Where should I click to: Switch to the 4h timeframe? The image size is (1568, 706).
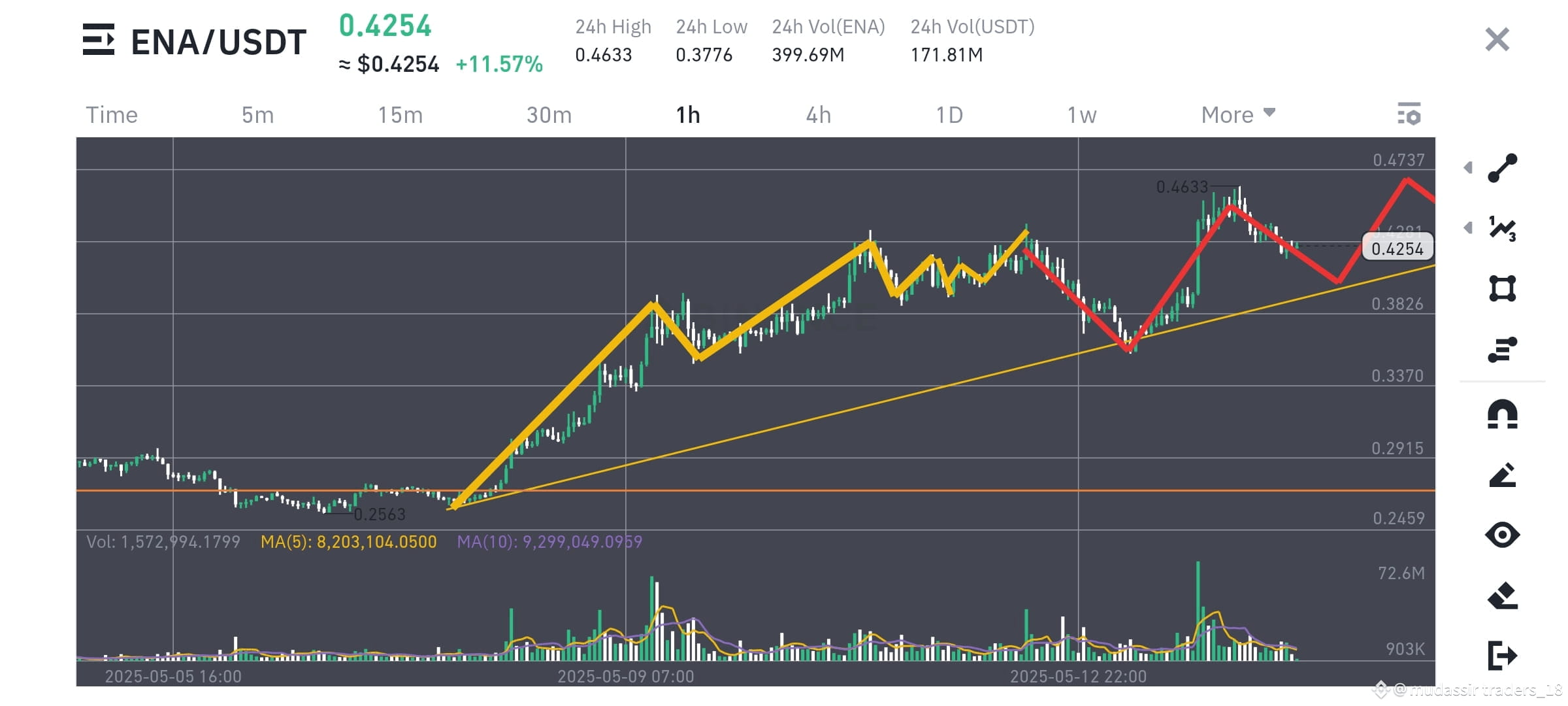[819, 114]
